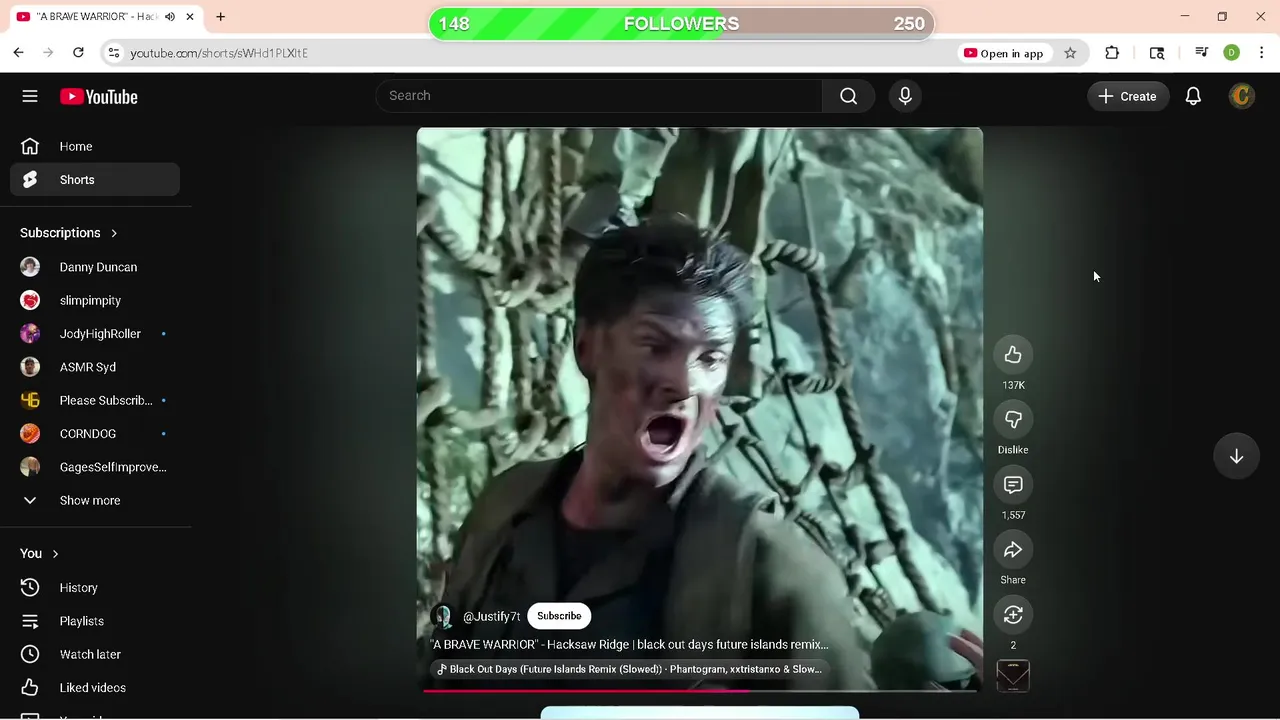The width and height of the screenshot is (1280, 720).
Task: Open the @Justify7t channel avatar
Action: click(x=442, y=616)
